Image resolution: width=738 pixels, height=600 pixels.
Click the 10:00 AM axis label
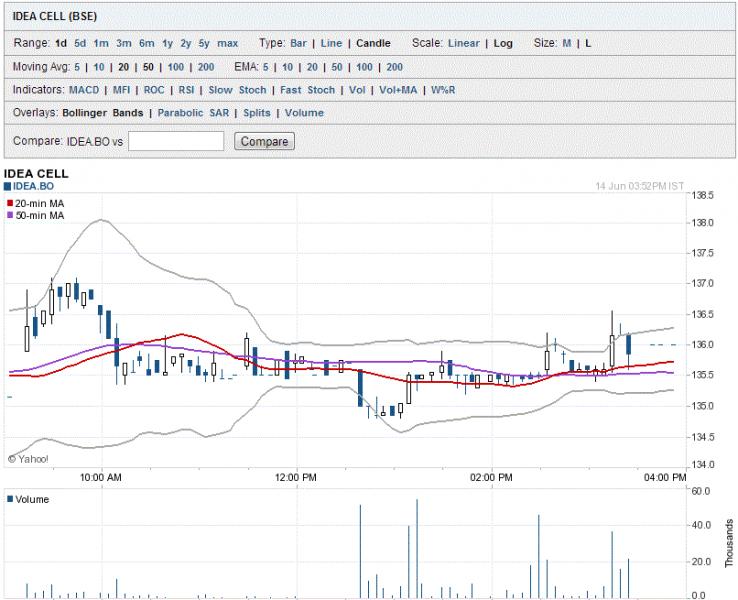[100, 477]
